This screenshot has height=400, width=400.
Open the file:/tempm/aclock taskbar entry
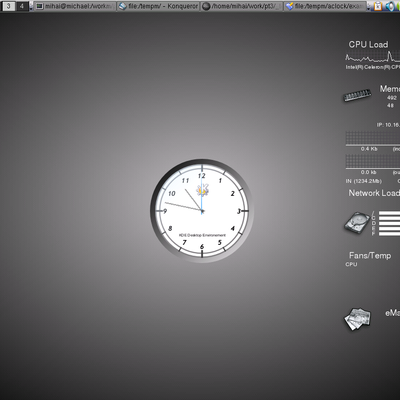[x=325, y=6]
